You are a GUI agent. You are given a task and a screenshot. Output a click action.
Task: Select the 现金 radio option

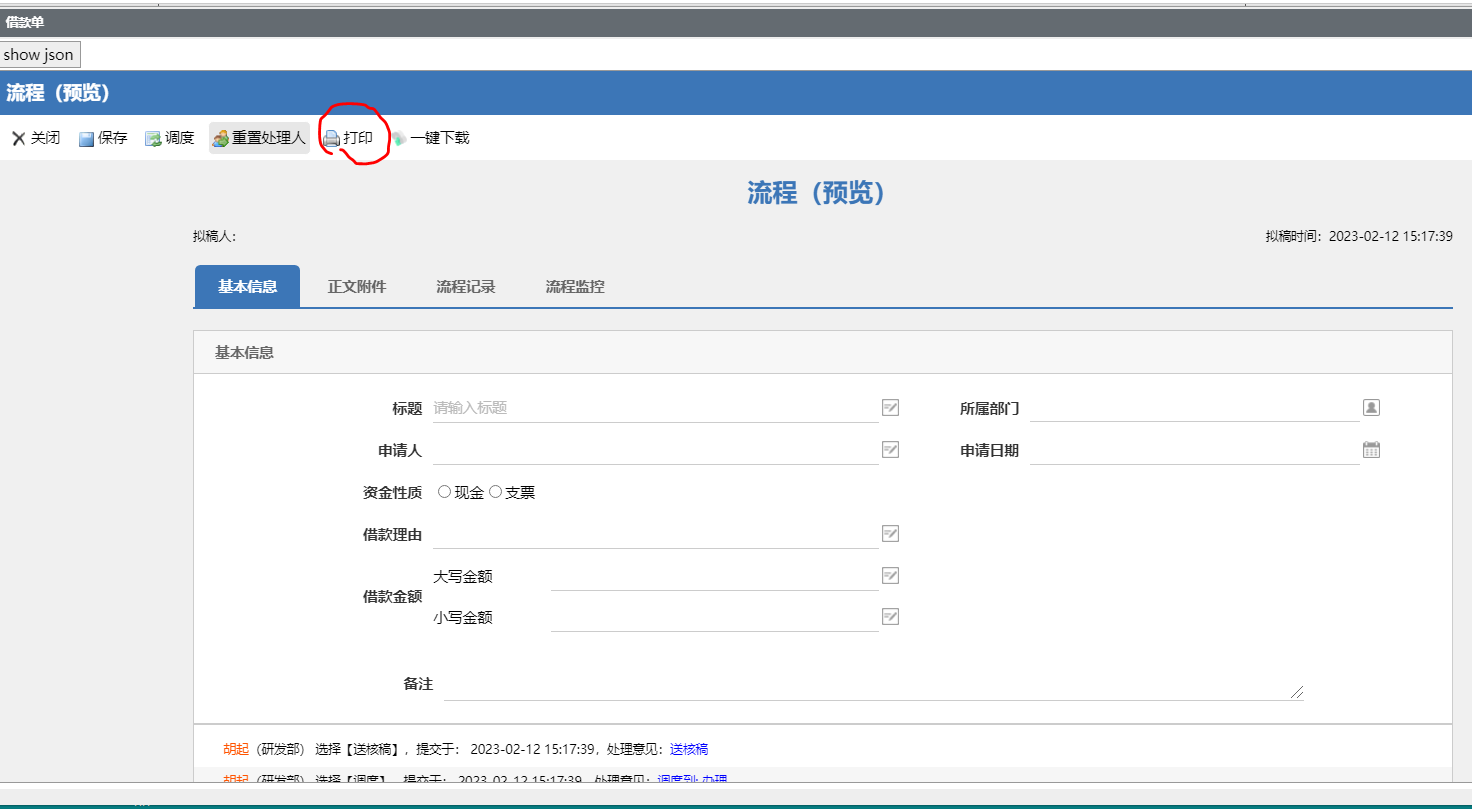(445, 492)
